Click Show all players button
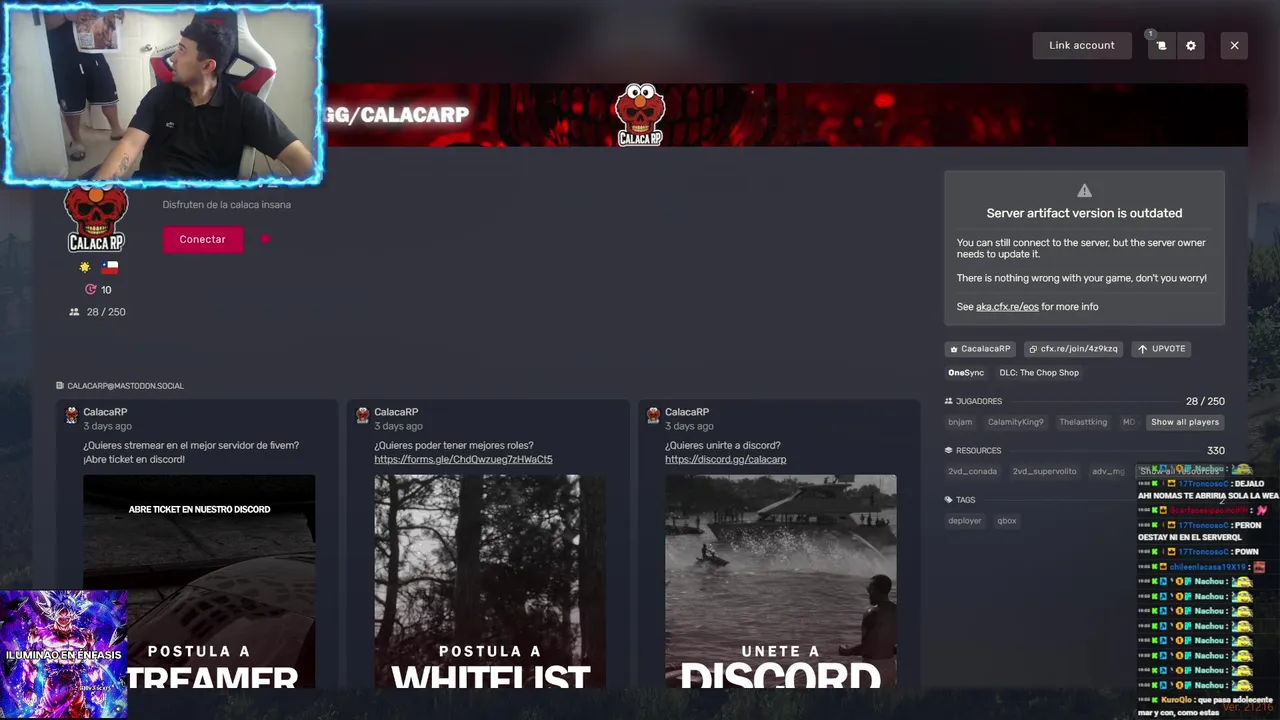The image size is (1280, 720). 1185,422
